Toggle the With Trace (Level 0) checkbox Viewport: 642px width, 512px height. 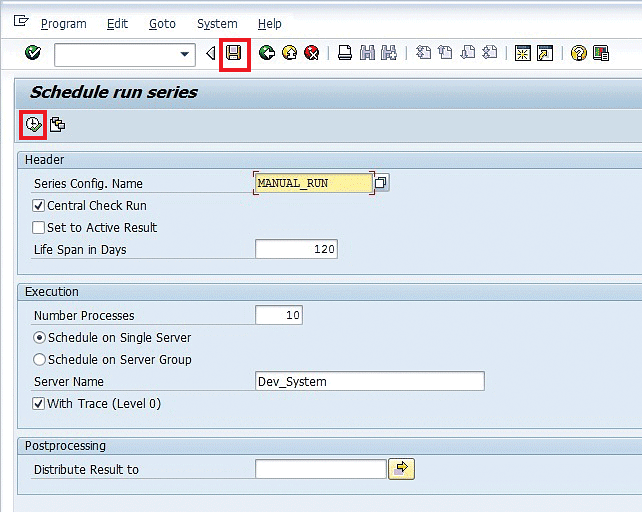pyautogui.click(x=39, y=404)
